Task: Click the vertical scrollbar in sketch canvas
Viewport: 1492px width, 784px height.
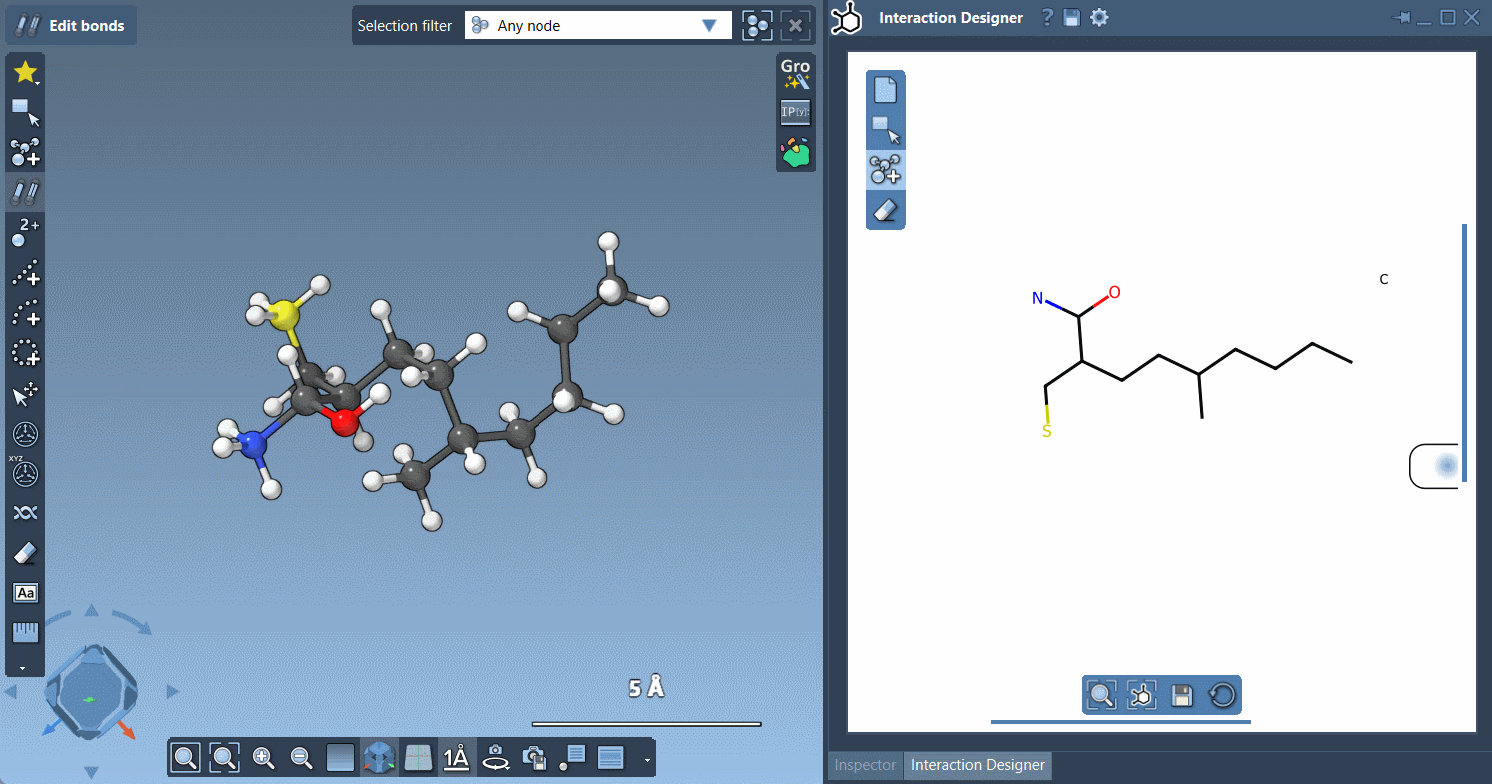Action: coord(1464,352)
